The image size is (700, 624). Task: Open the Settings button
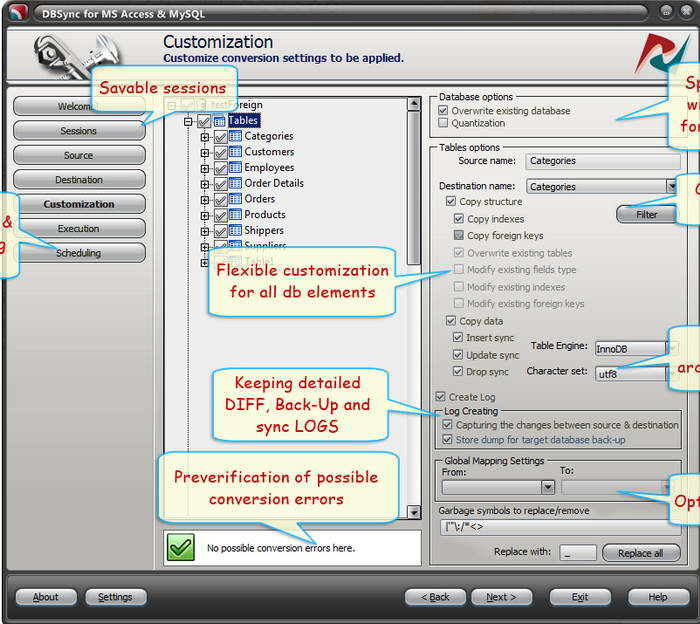tap(115, 597)
